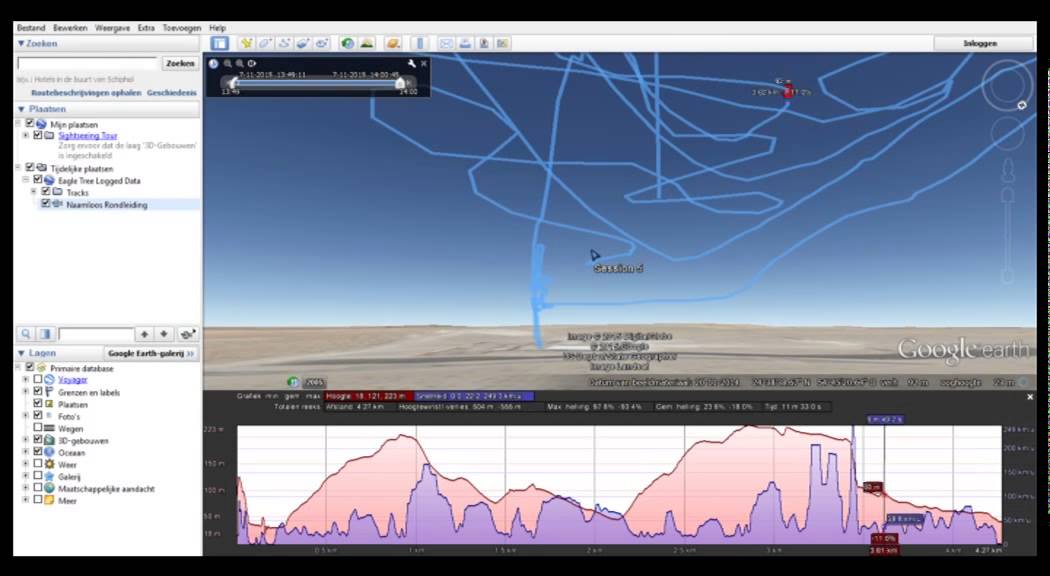Collapse the Tracks folder node

33,192
